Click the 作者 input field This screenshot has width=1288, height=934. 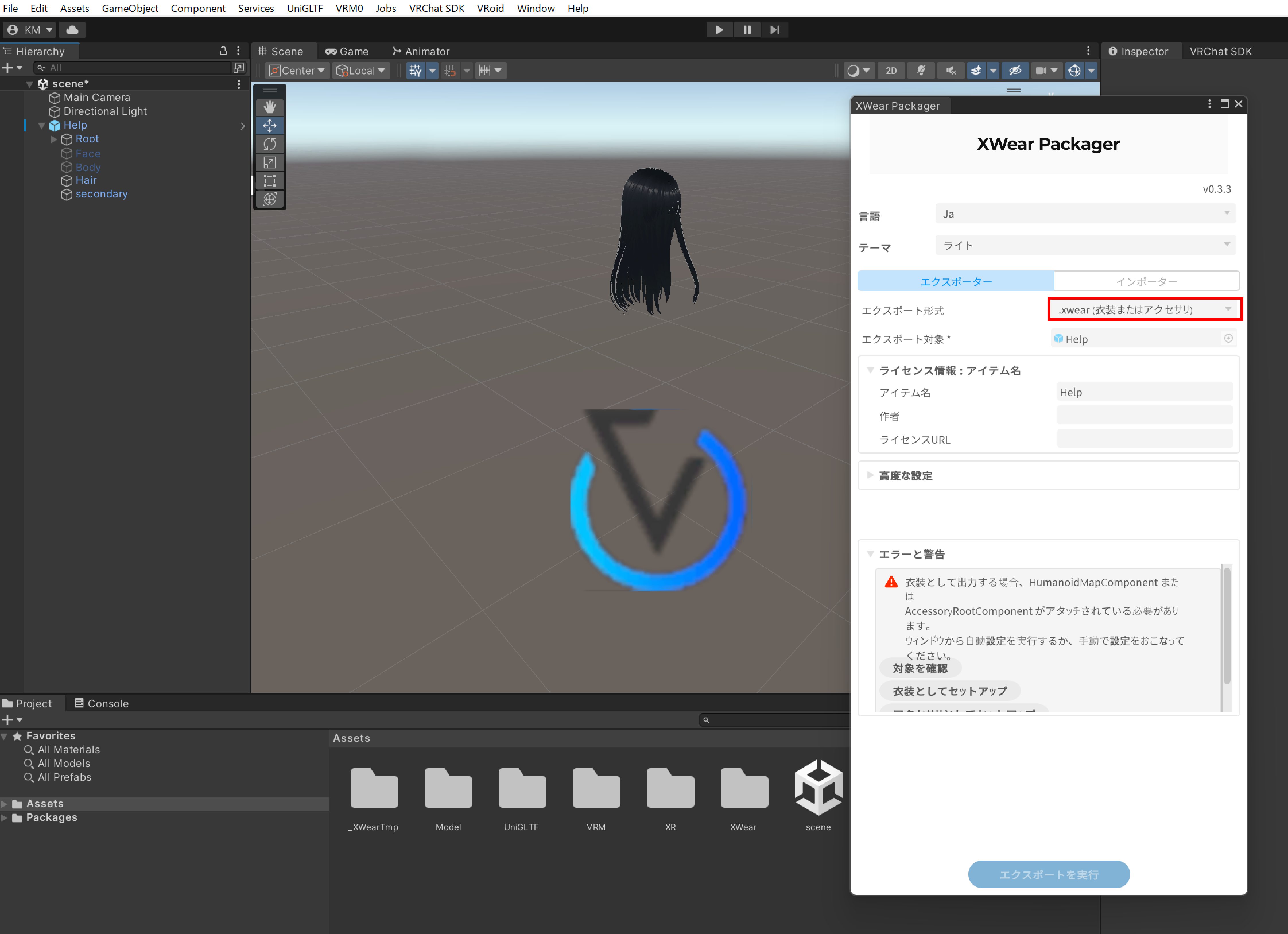[x=1144, y=415]
